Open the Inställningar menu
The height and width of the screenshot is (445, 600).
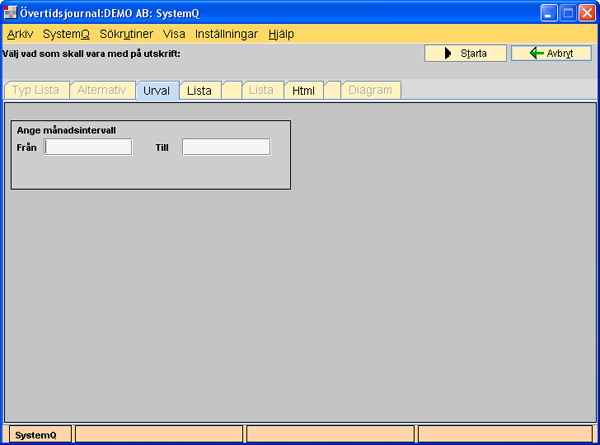(x=227, y=34)
